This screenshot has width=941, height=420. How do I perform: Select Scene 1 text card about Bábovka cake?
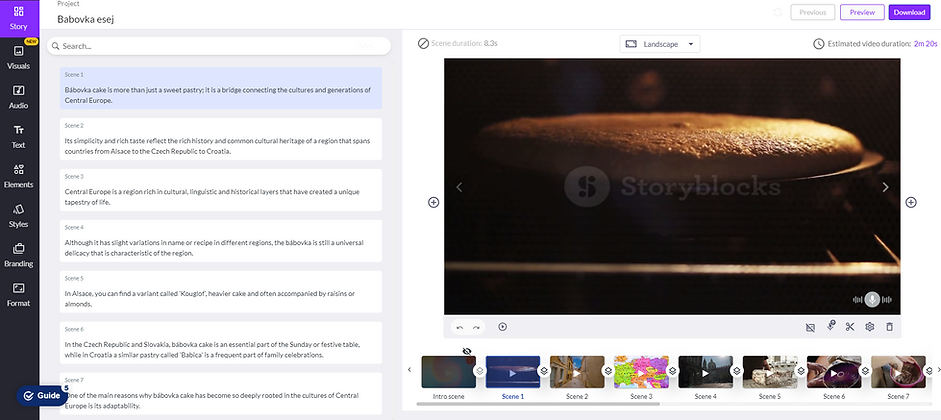coord(221,88)
